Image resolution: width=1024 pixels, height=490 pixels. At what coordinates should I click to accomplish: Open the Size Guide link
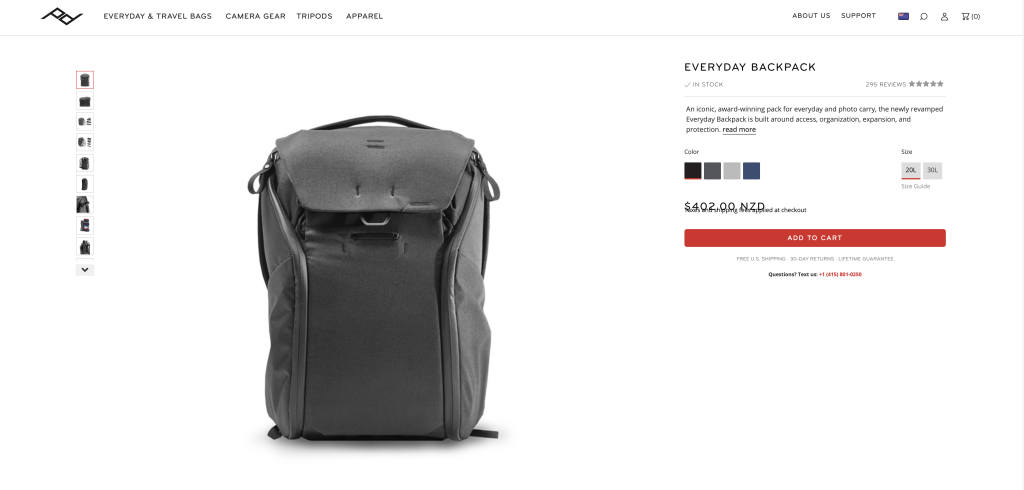[x=916, y=186]
